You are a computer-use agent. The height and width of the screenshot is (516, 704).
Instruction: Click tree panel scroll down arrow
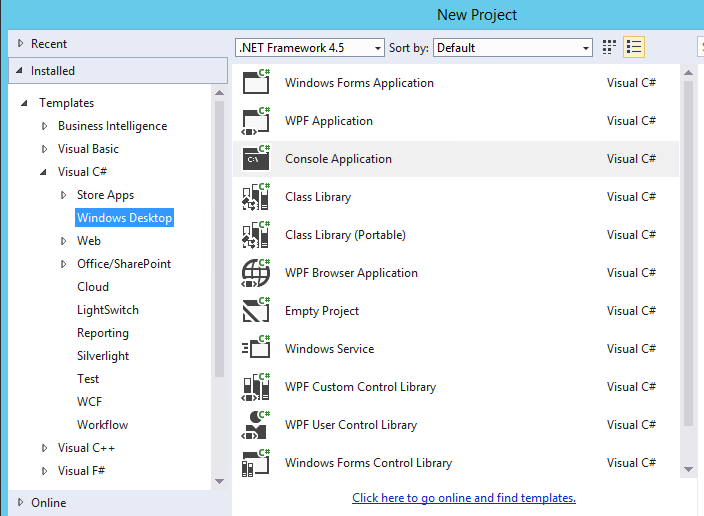(220, 481)
